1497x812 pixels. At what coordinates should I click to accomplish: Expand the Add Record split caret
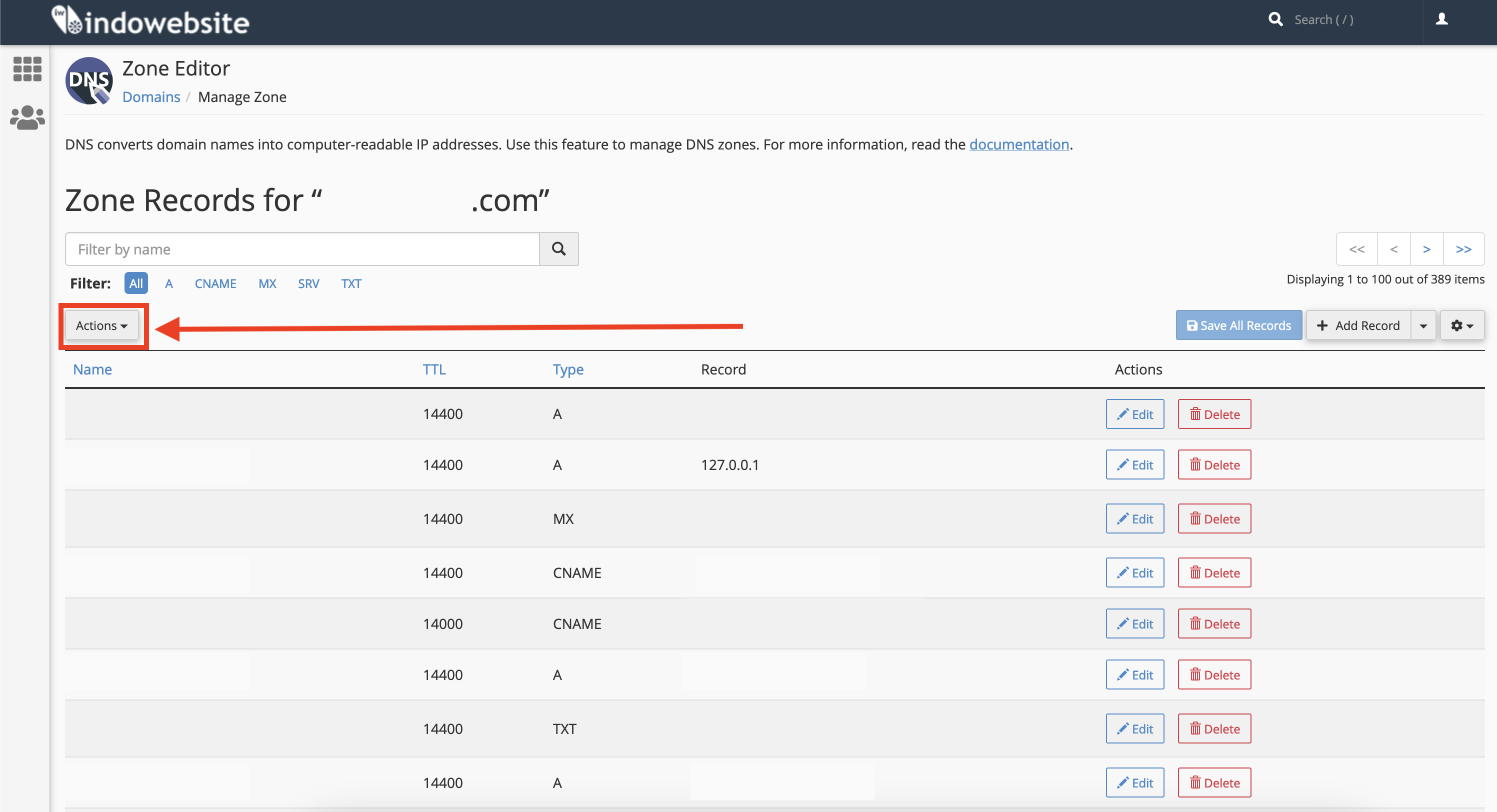(x=1423, y=325)
